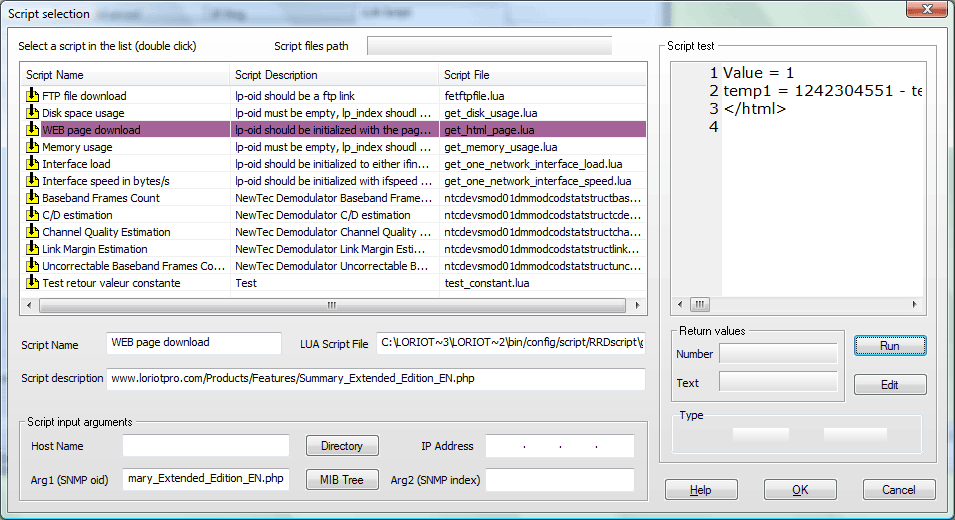Screen dimensions: 955x520
Task: Click the Baseband Frames Count script icon
Action: pos(32,197)
